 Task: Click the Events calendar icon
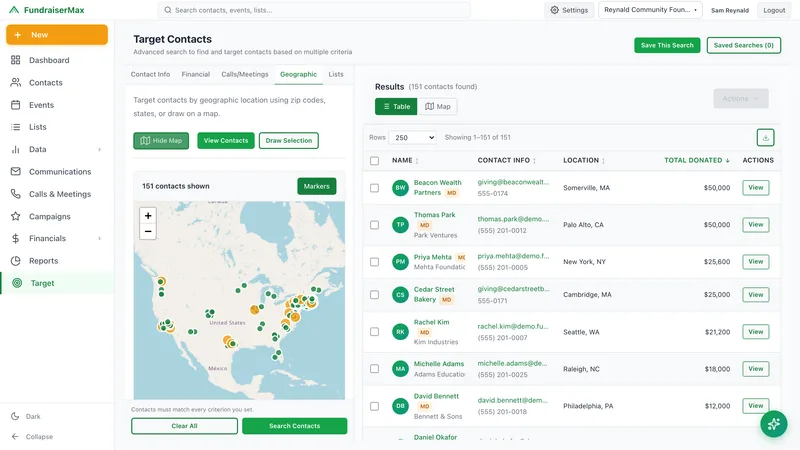pyautogui.click(x=16, y=105)
